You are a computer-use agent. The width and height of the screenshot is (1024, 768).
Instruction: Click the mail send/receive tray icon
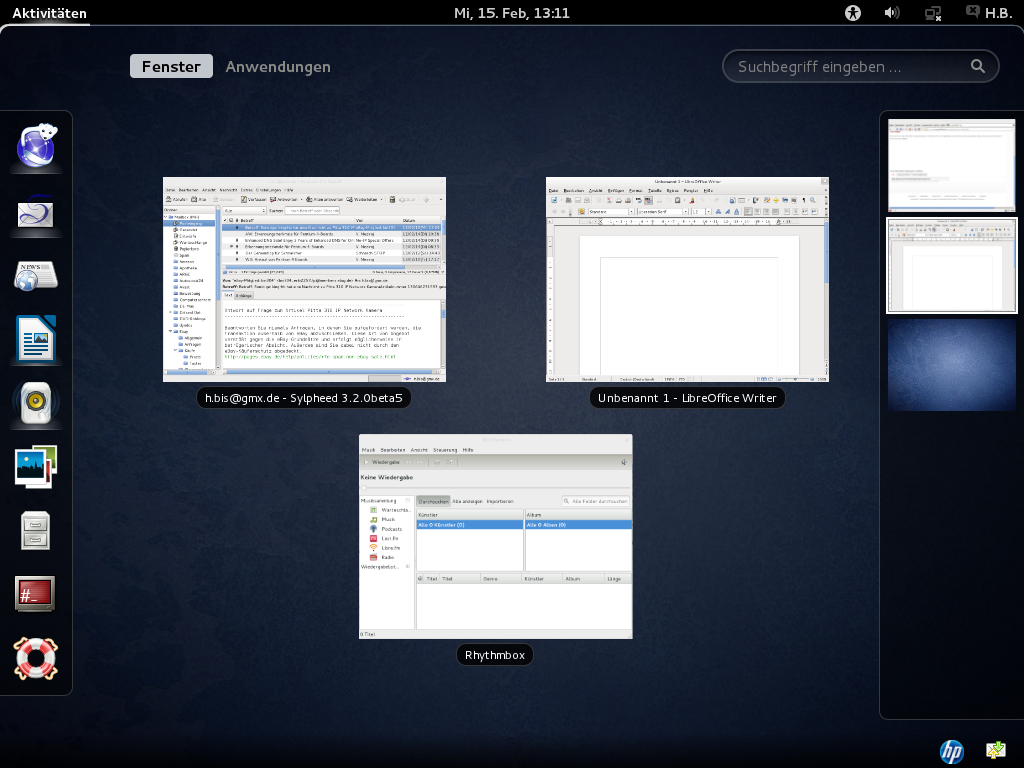pyautogui.click(x=996, y=751)
